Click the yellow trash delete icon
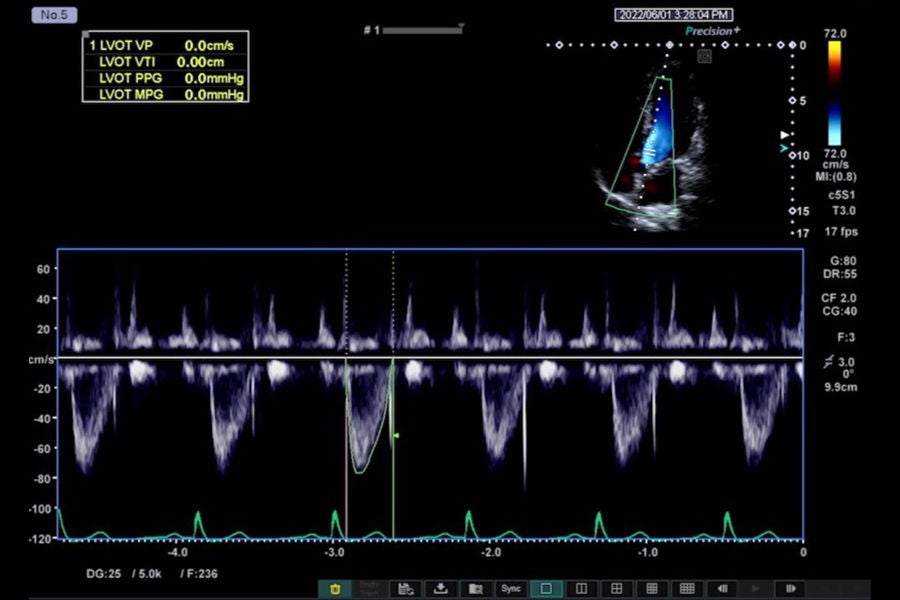 click(x=335, y=589)
